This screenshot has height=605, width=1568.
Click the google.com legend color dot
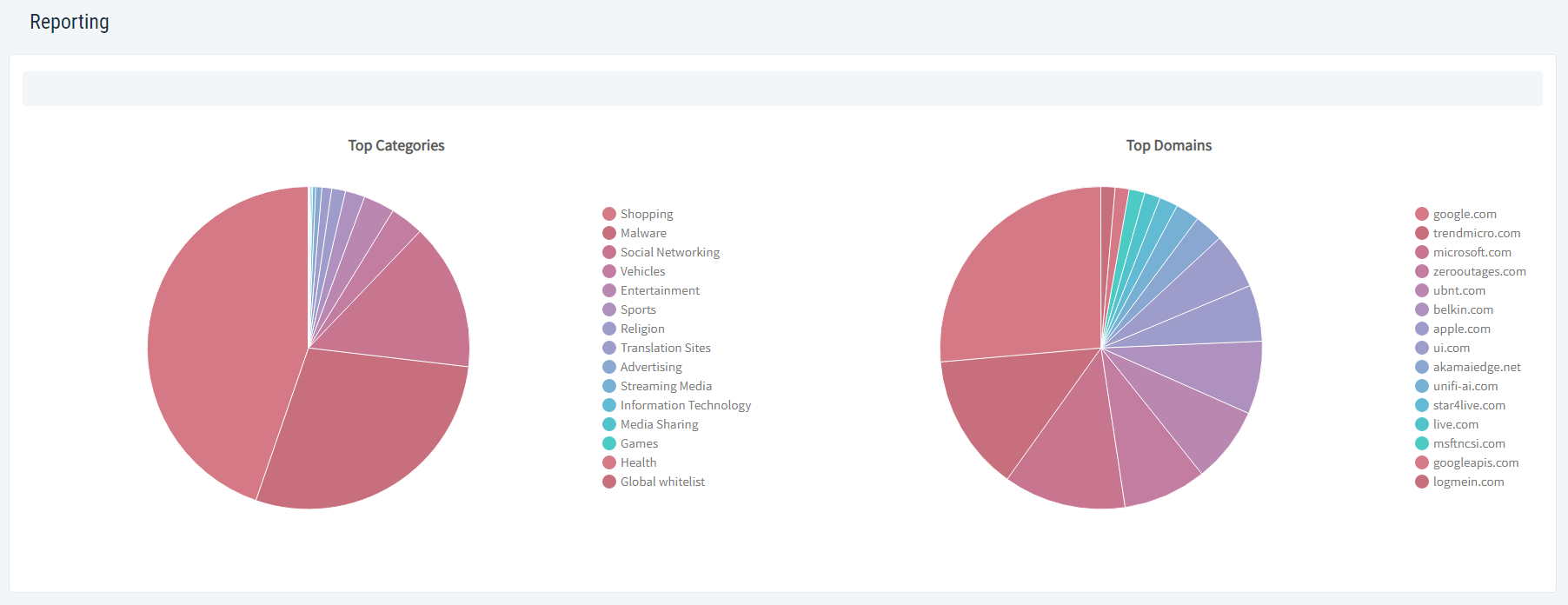click(x=1422, y=214)
